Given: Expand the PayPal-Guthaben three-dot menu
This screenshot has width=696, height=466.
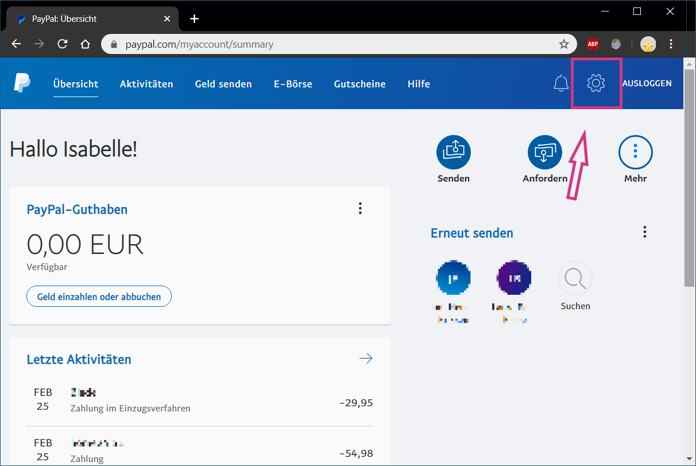Looking at the screenshot, I should point(360,209).
